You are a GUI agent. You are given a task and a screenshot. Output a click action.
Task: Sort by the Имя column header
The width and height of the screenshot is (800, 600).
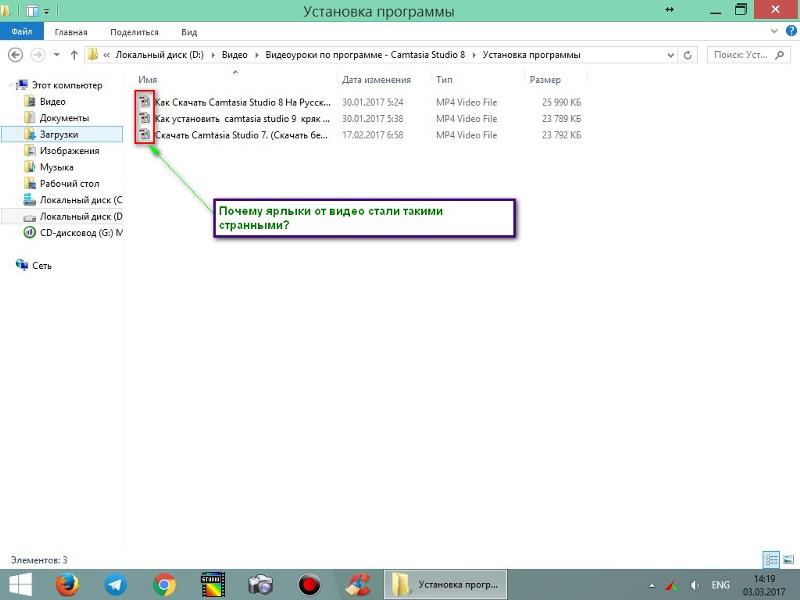[147, 80]
